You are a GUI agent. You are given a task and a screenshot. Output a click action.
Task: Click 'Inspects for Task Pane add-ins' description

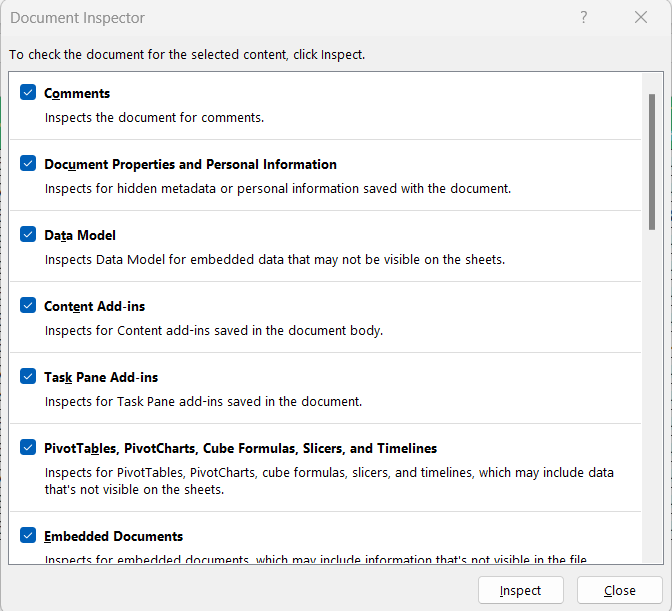point(204,401)
